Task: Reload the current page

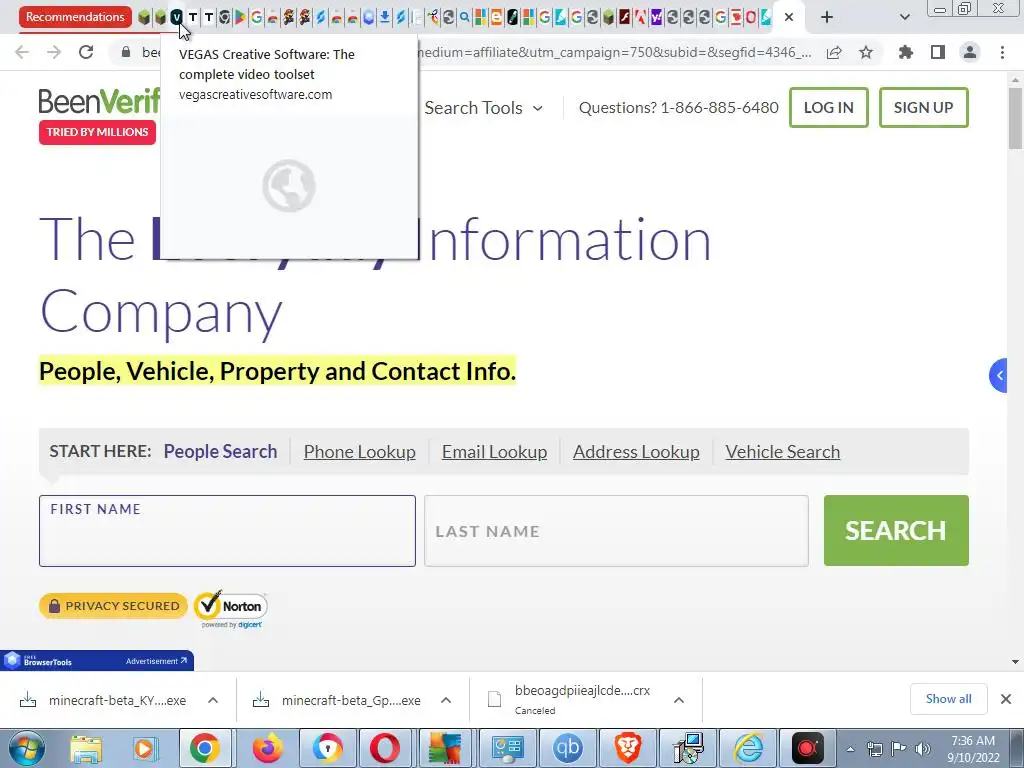Action: coord(86,52)
